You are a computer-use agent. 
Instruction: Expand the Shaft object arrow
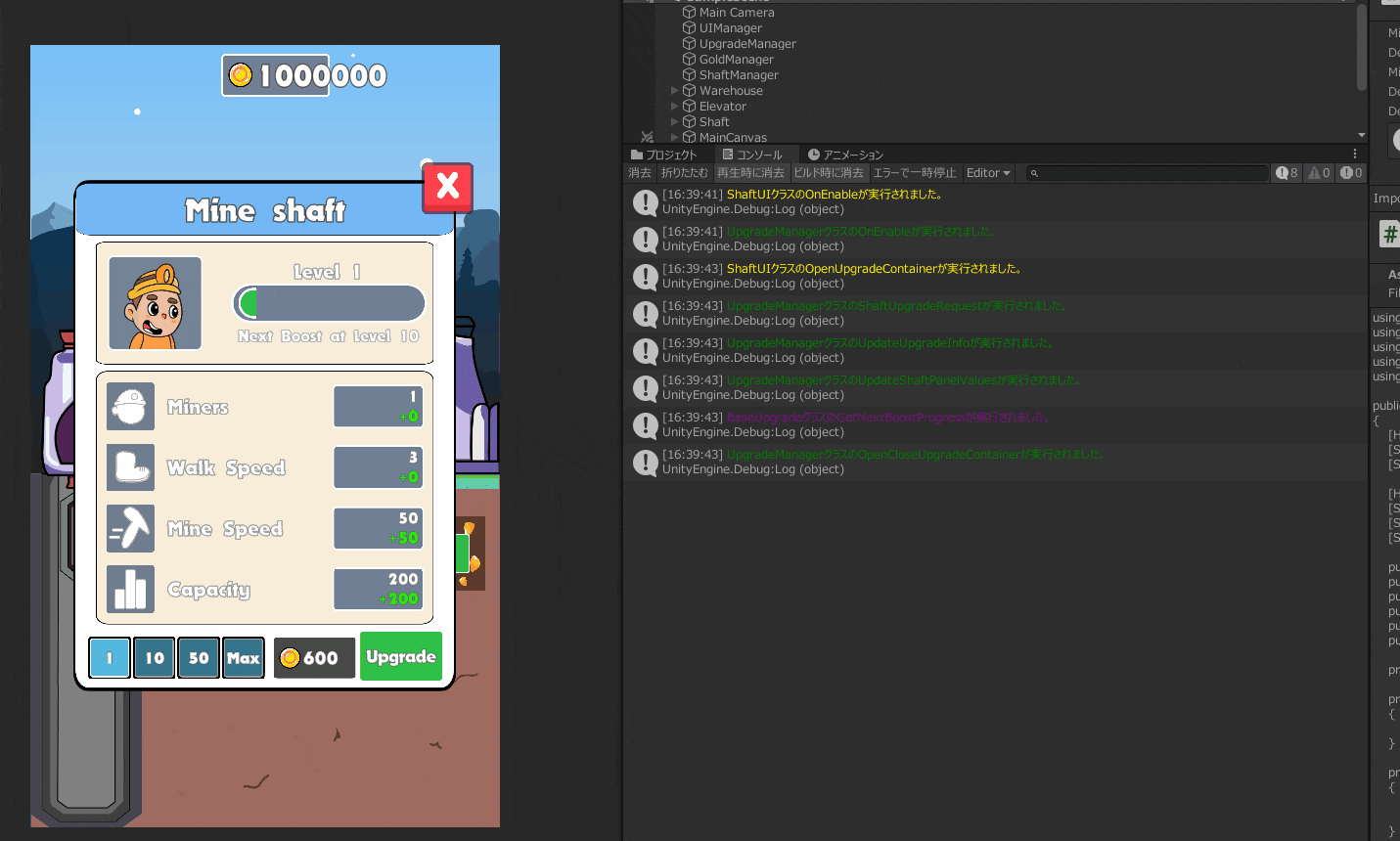tap(674, 122)
